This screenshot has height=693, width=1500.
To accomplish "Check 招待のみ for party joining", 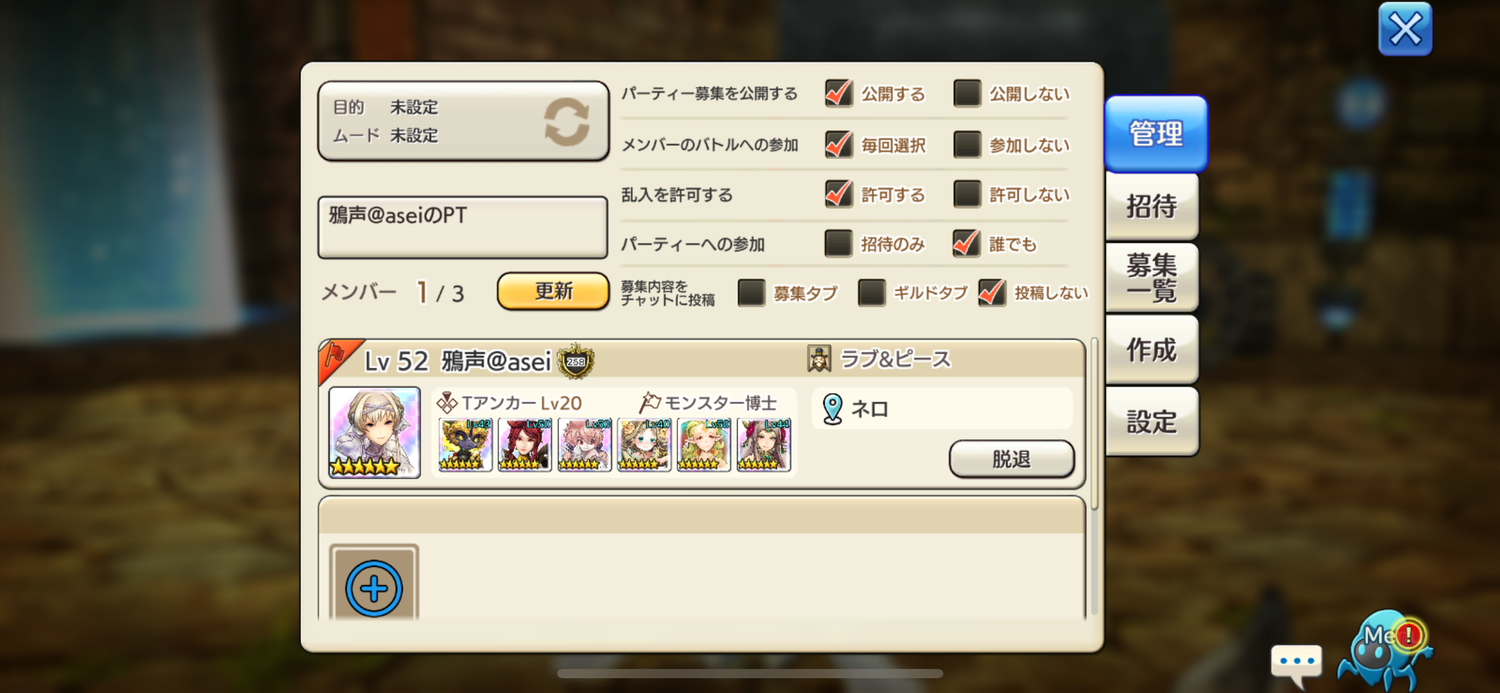I will [838, 244].
